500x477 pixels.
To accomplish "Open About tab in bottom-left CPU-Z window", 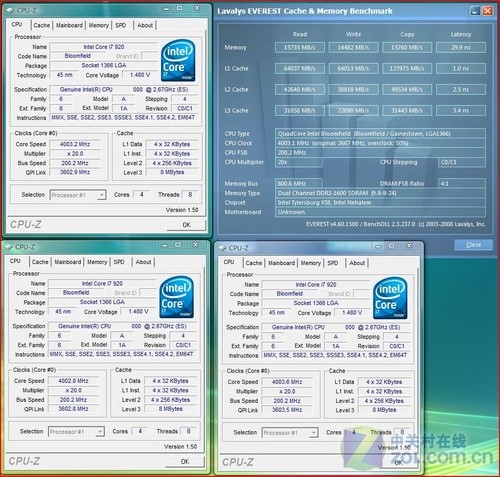I will pyautogui.click(x=144, y=262).
